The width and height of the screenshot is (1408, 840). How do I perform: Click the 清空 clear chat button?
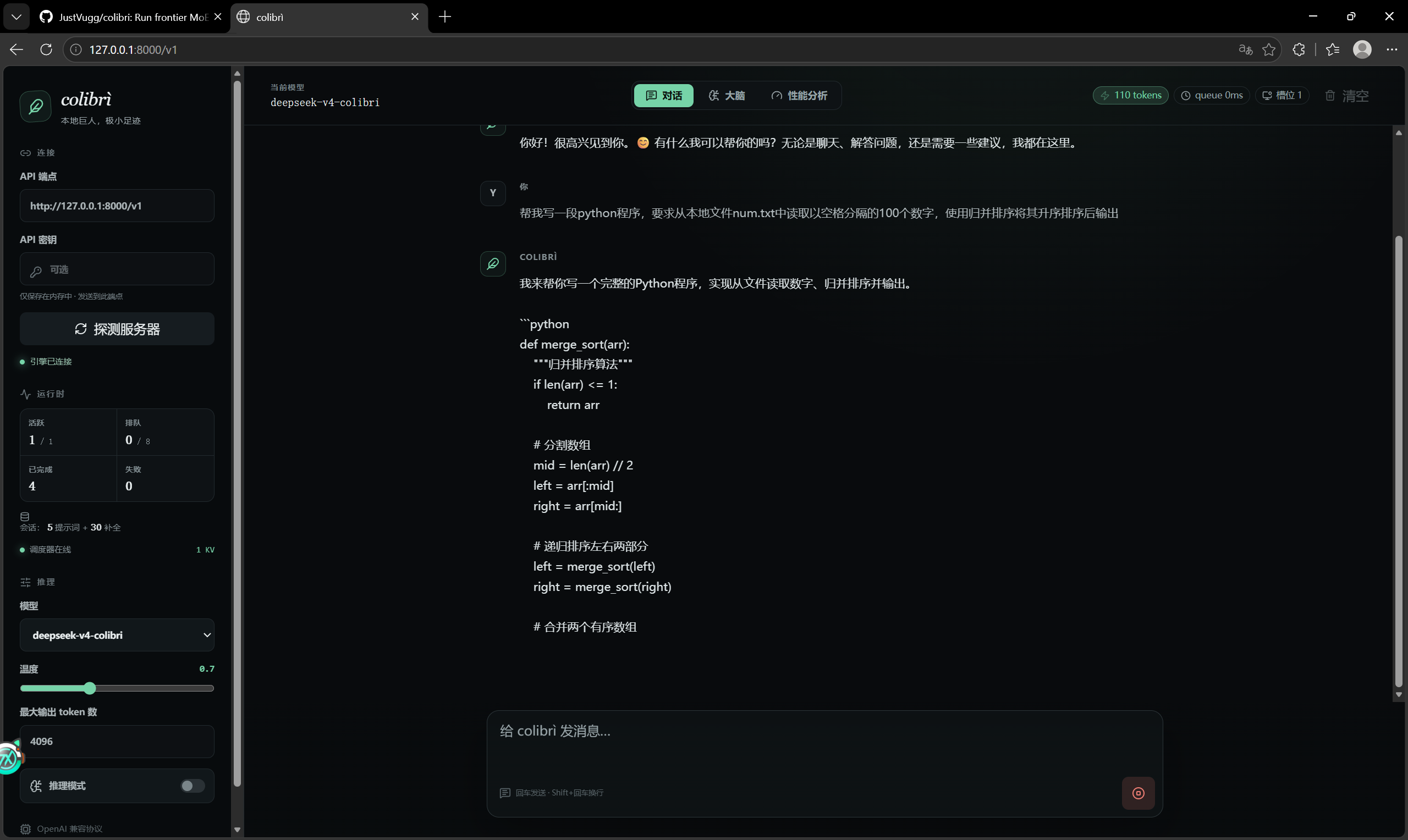(x=1347, y=96)
